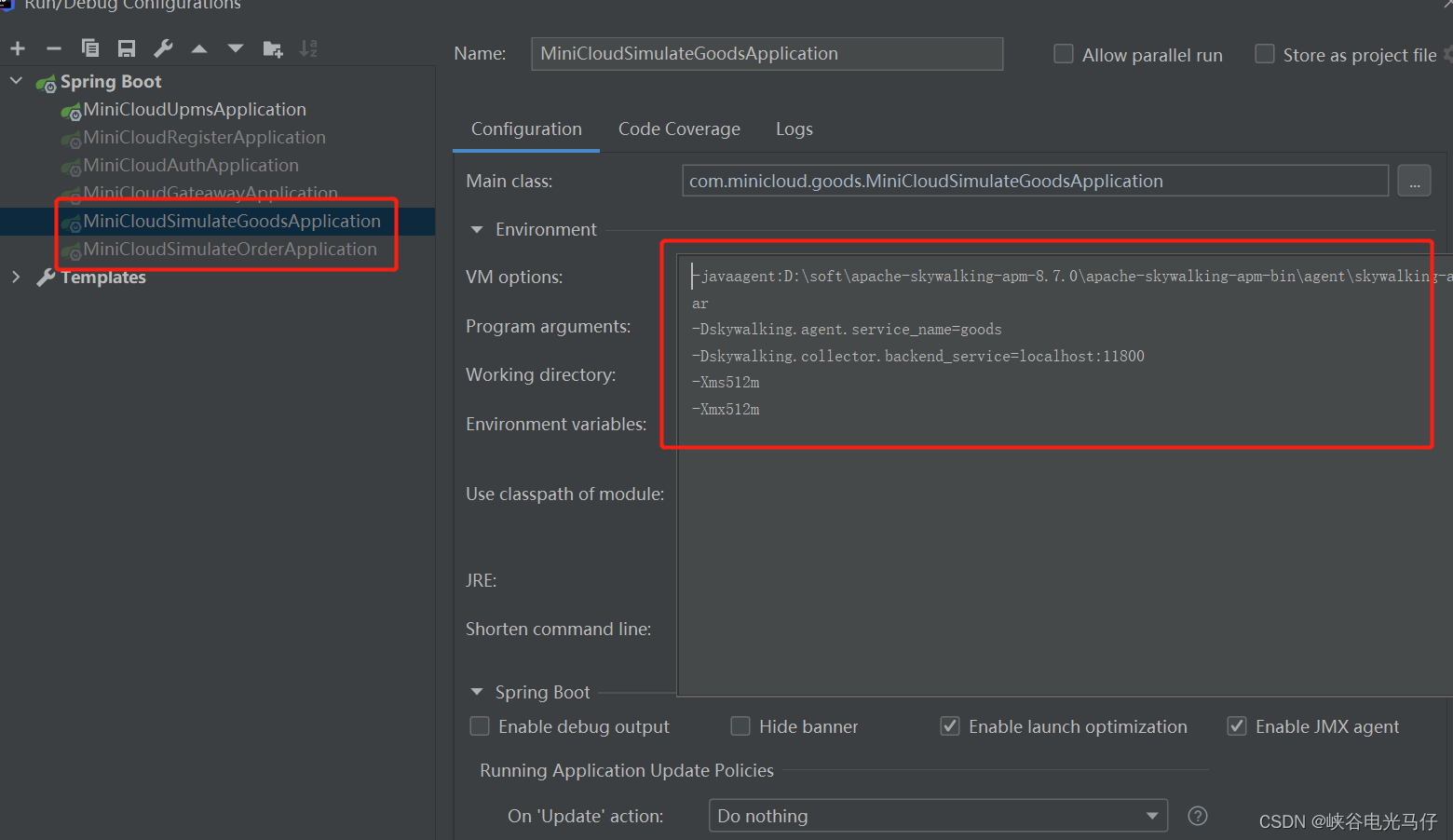Browse for main class with ellipsis button
Image resolution: width=1453 pixels, height=840 pixels.
(x=1414, y=181)
